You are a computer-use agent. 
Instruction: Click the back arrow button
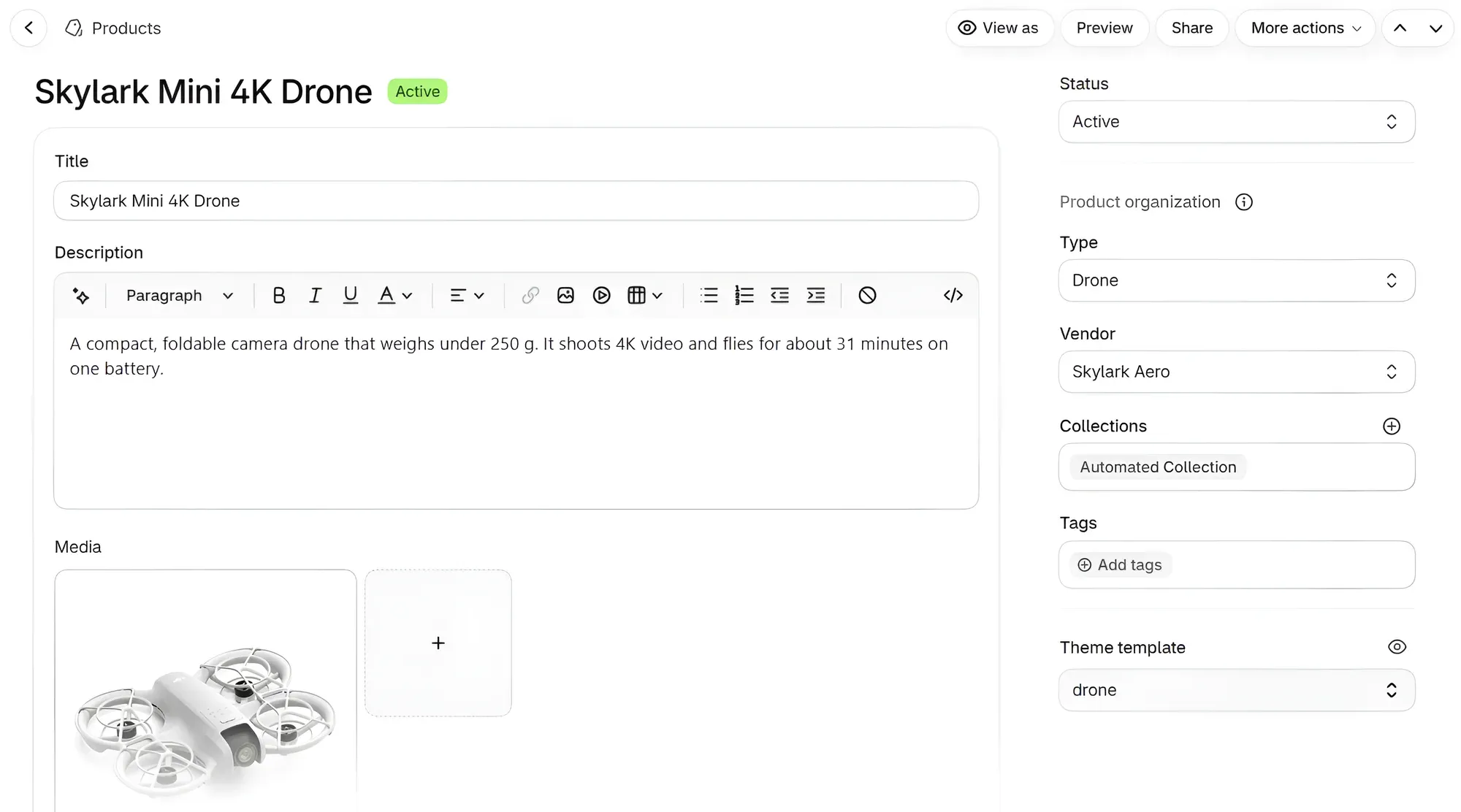click(x=28, y=28)
